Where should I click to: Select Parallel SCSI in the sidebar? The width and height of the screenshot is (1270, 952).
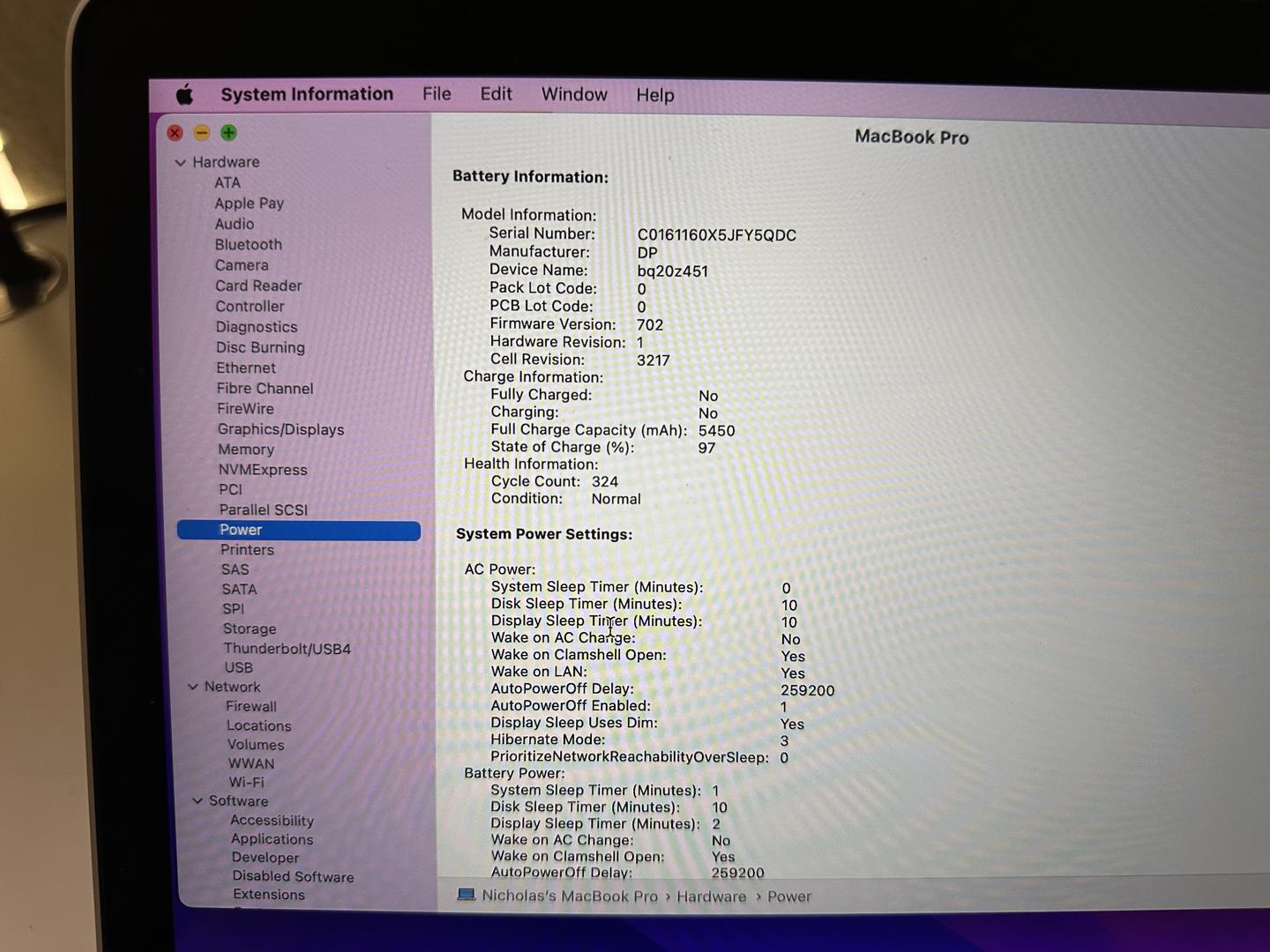click(263, 509)
